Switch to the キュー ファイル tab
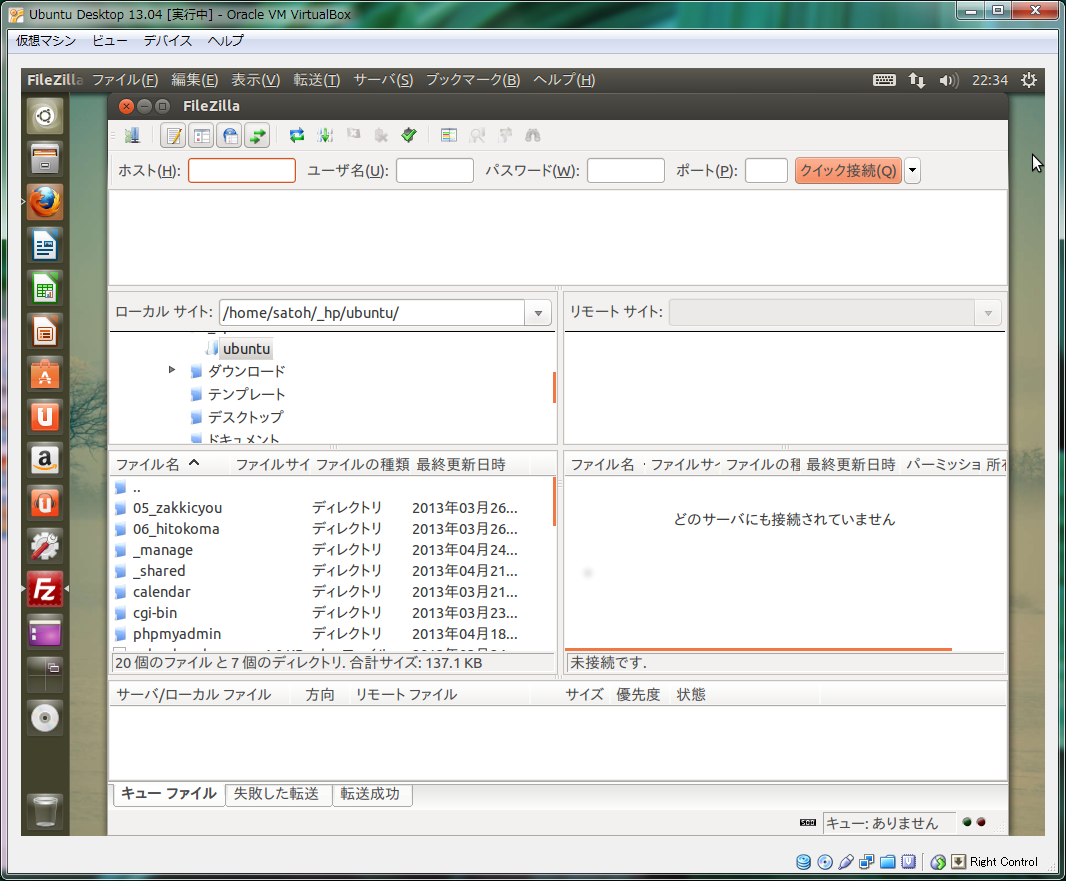1066x881 pixels. click(169, 794)
